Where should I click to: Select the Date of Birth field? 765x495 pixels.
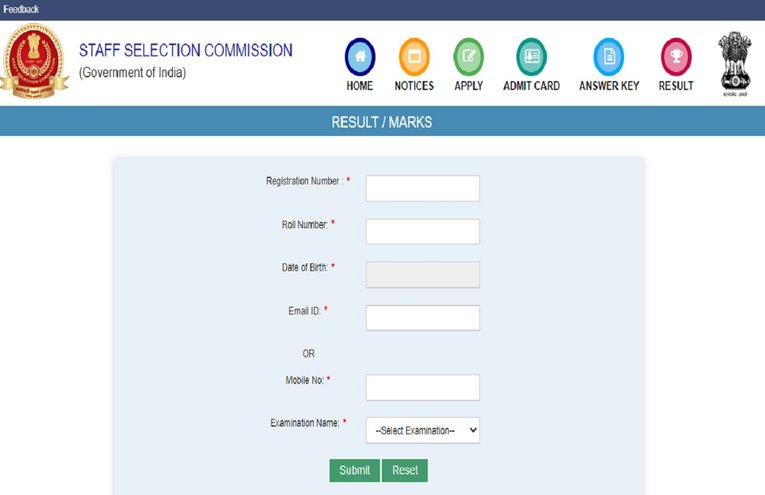click(423, 275)
